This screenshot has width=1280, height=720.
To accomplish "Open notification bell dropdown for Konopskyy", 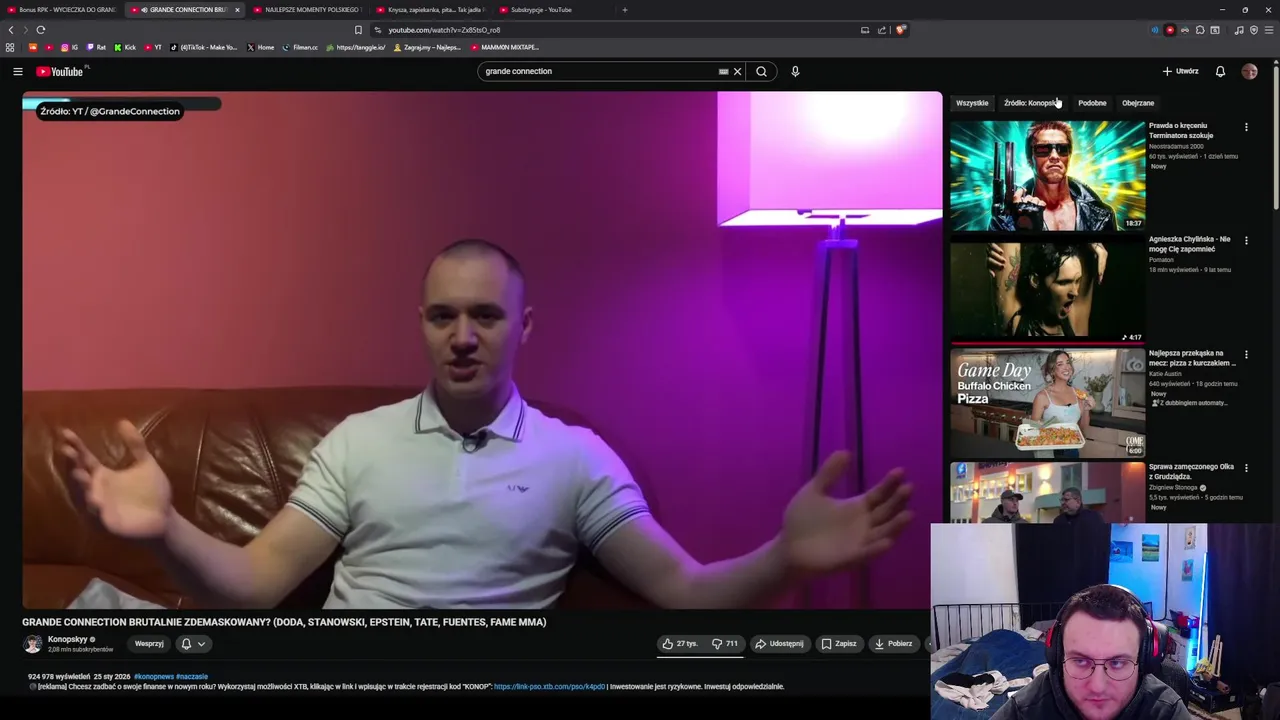I will (193, 644).
